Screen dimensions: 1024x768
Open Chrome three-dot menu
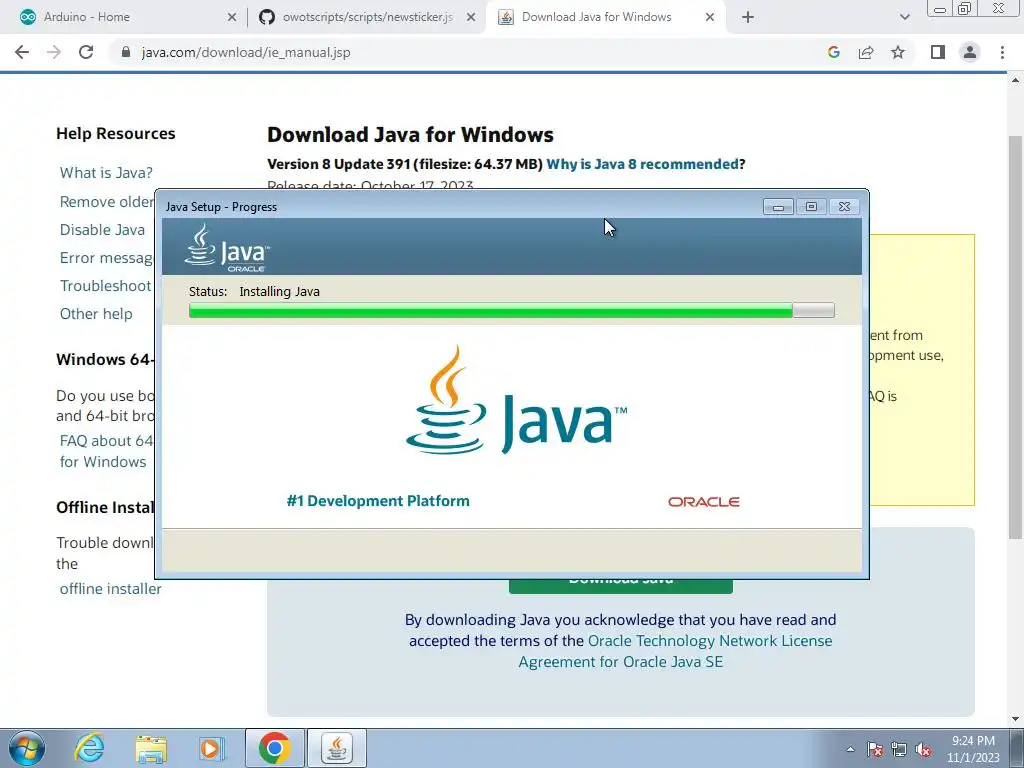point(1002,52)
